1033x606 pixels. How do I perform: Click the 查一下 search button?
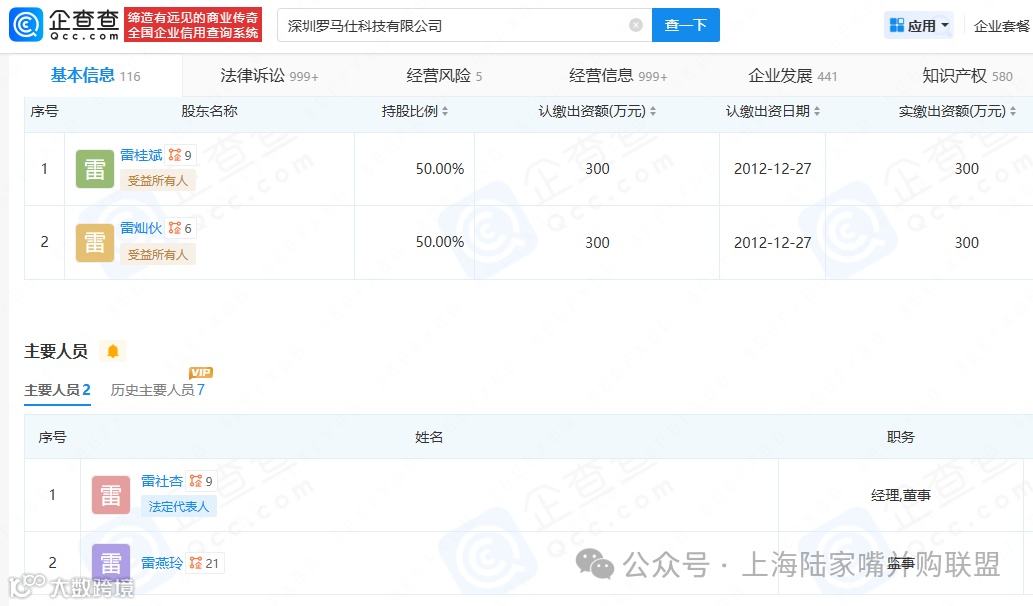(x=686, y=24)
